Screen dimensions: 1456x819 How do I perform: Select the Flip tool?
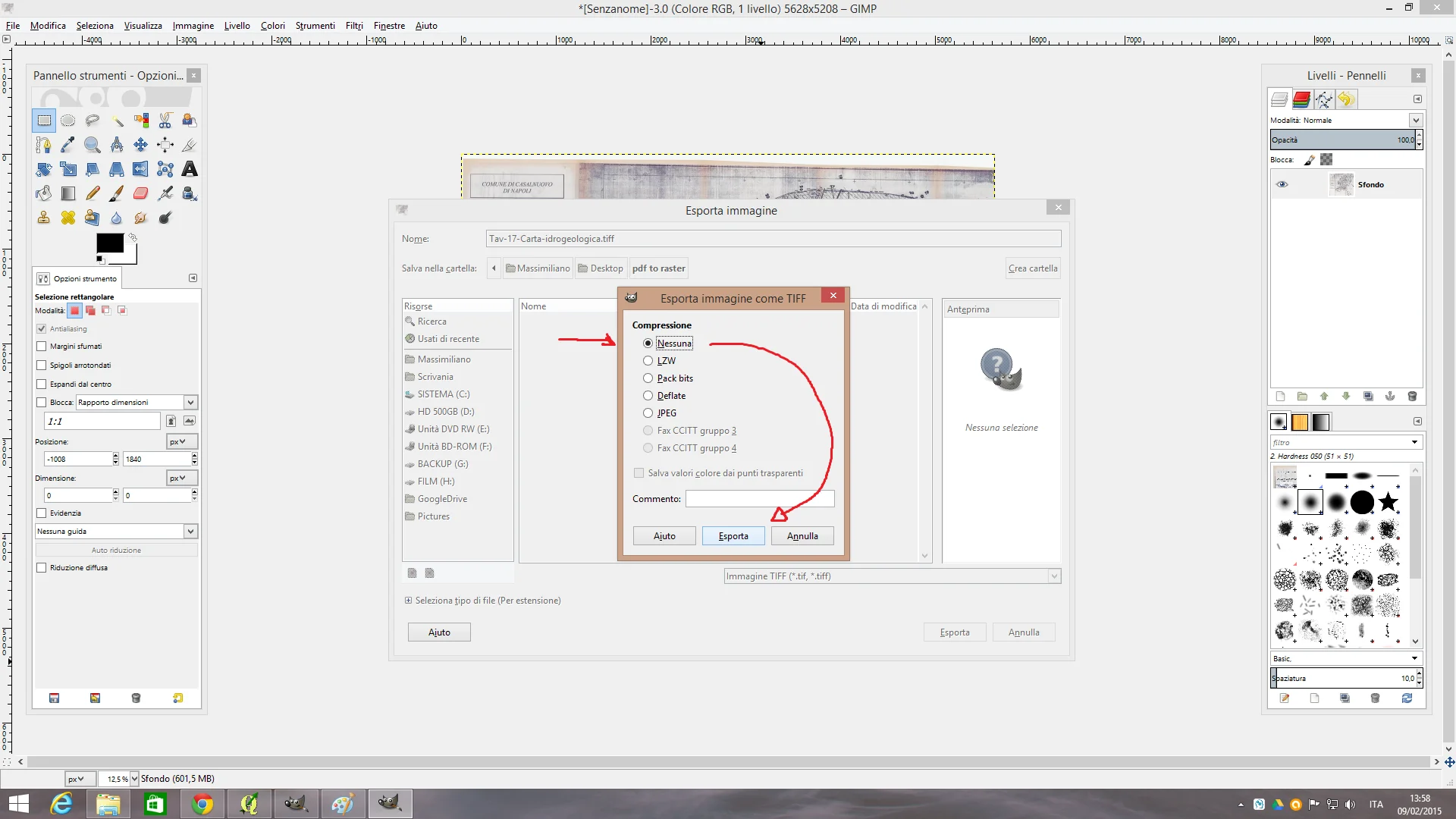tap(141, 169)
